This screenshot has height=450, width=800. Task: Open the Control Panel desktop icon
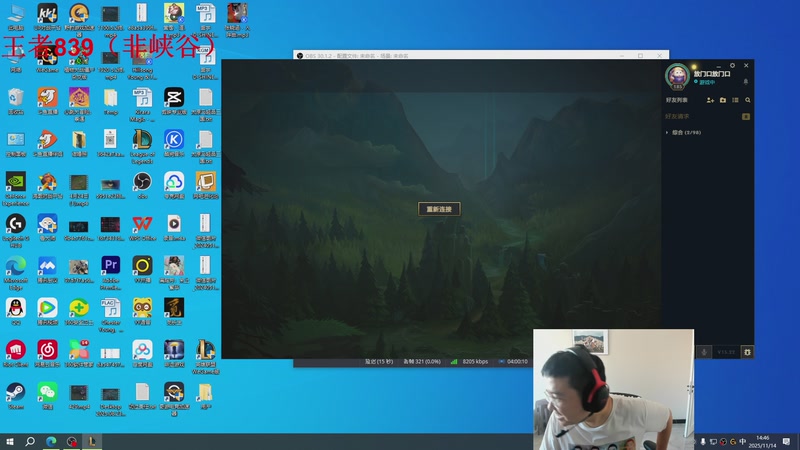[16, 143]
